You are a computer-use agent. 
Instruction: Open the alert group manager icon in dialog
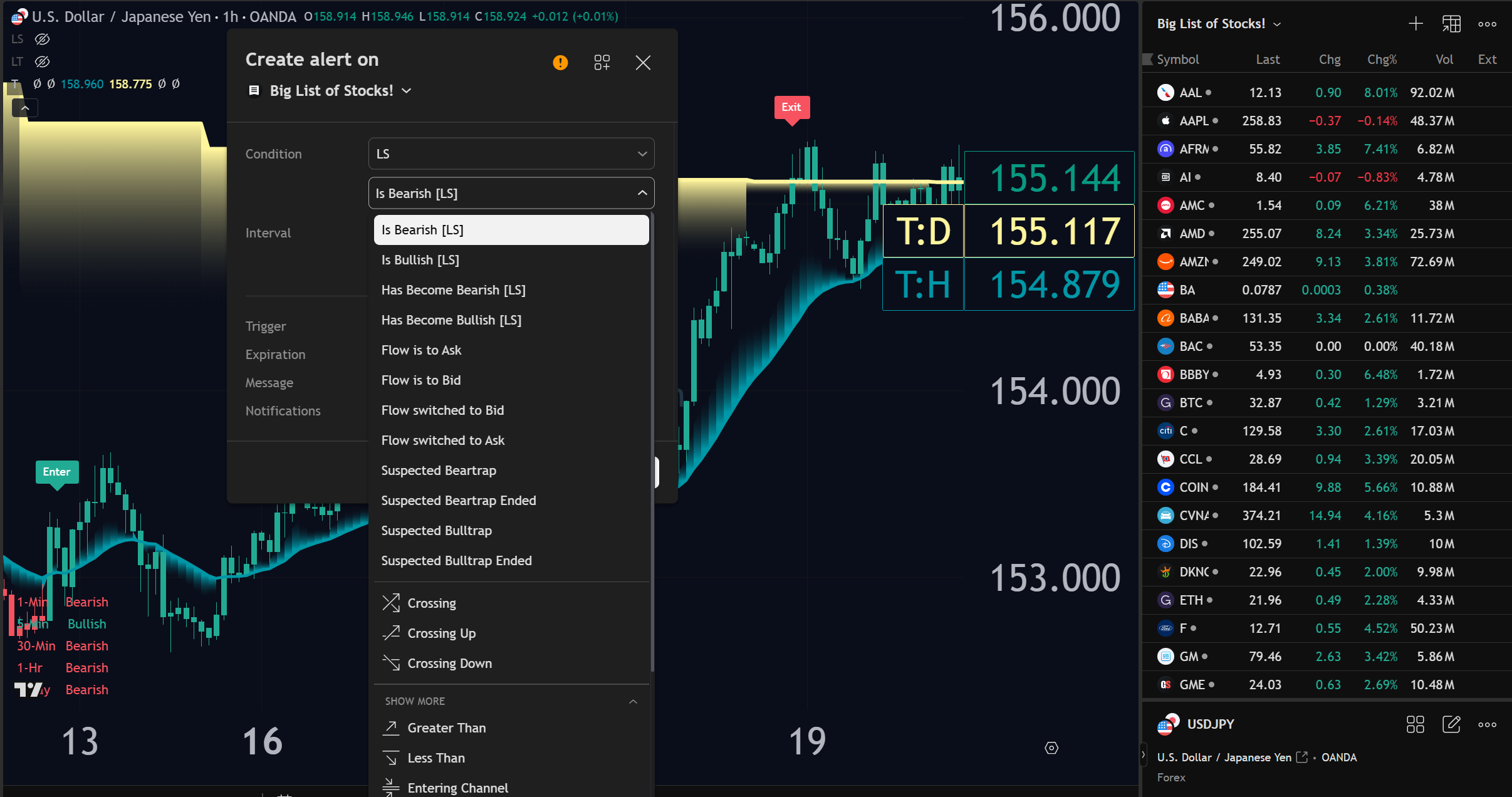[x=601, y=63]
